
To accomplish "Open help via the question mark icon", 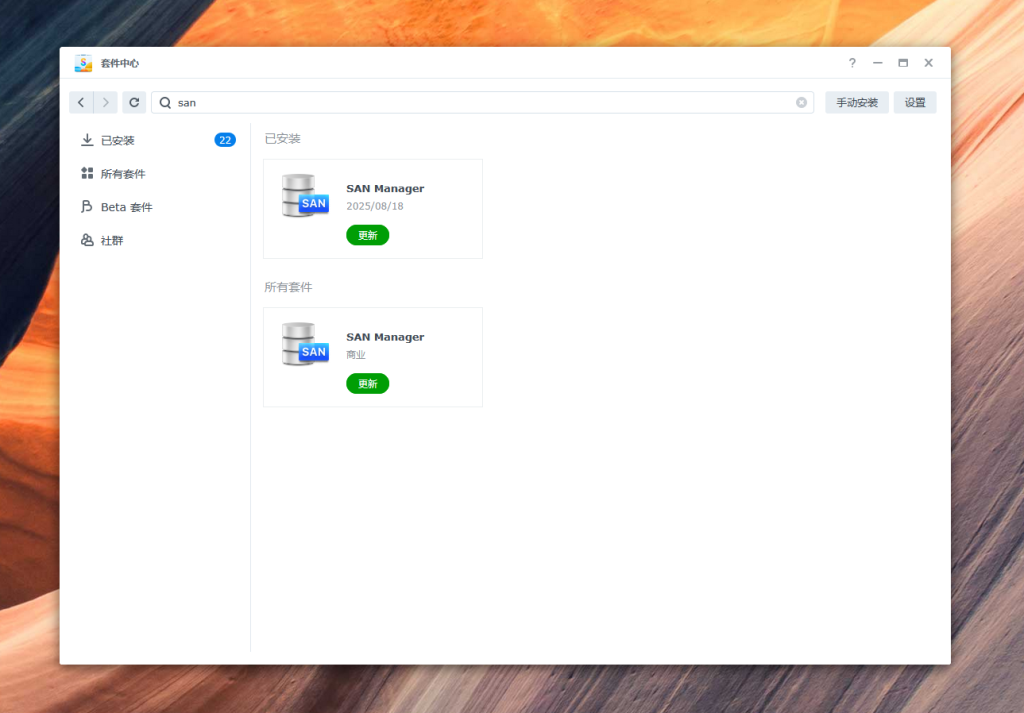I will [x=852, y=63].
